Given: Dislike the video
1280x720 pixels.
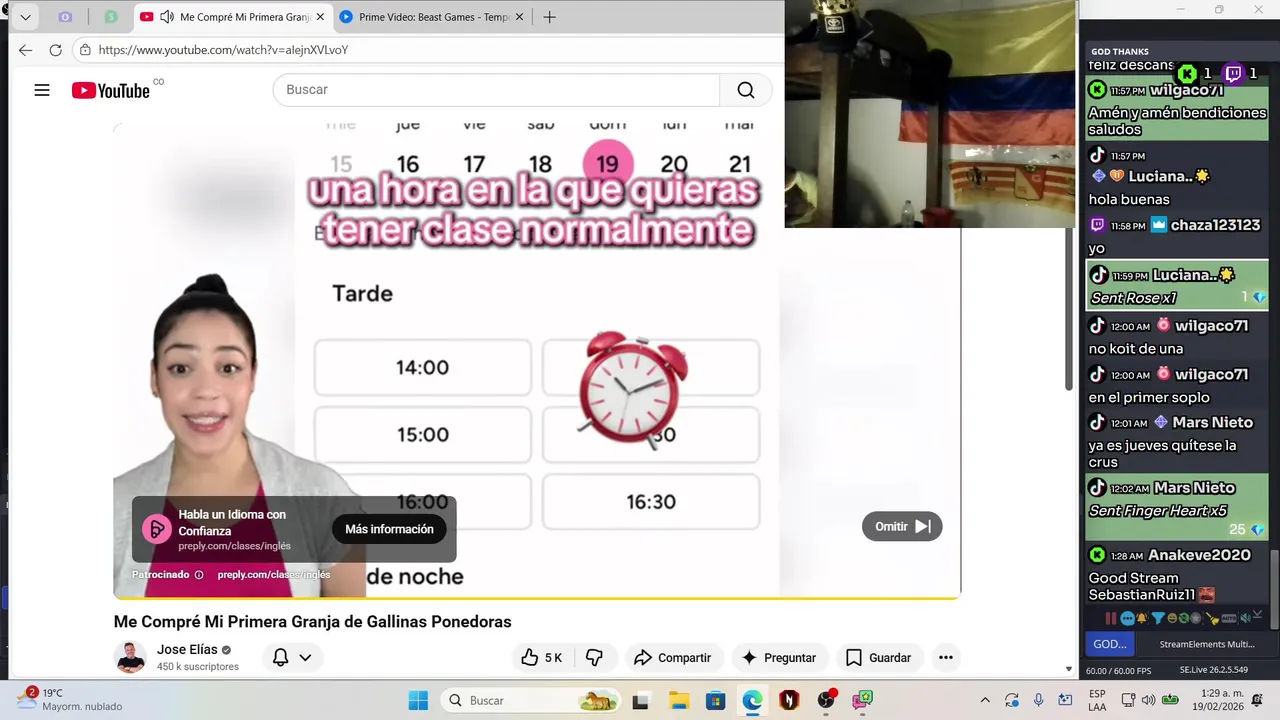Looking at the screenshot, I should [594, 657].
